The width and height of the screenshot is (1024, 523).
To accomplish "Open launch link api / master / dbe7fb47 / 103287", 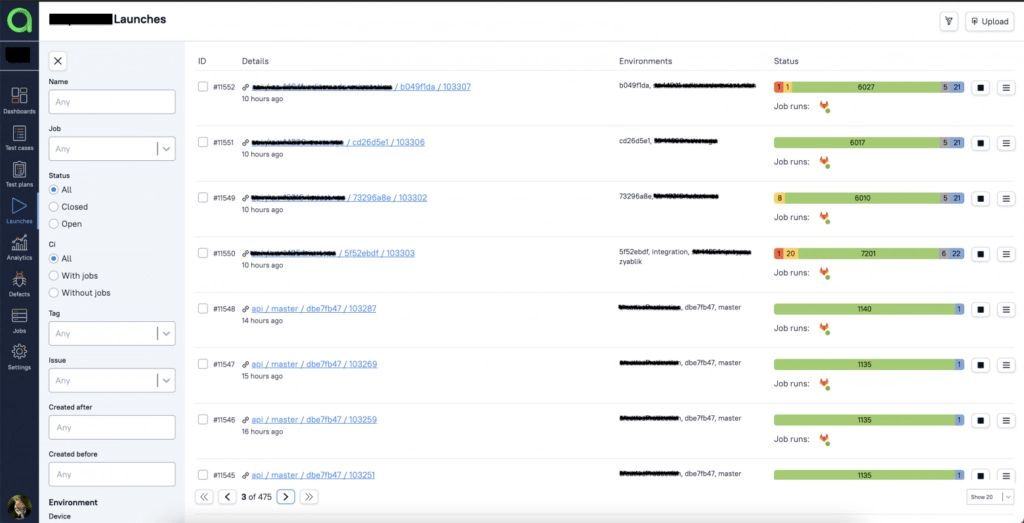I will (x=314, y=309).
